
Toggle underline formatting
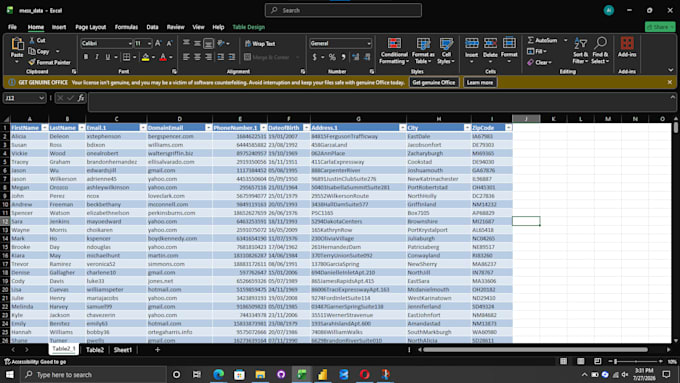point(108,57)
